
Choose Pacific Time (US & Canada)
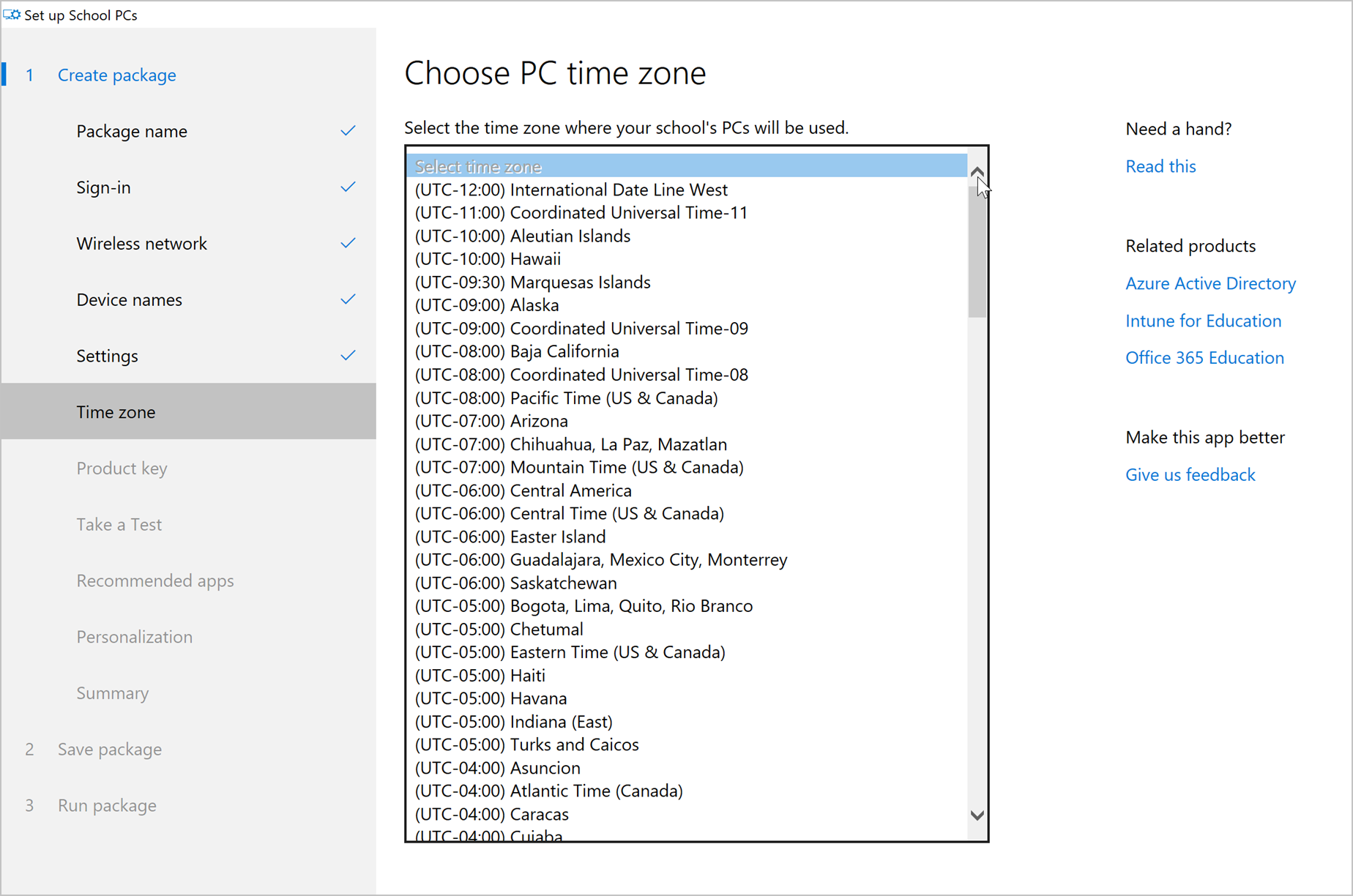(x=566, y=398)
